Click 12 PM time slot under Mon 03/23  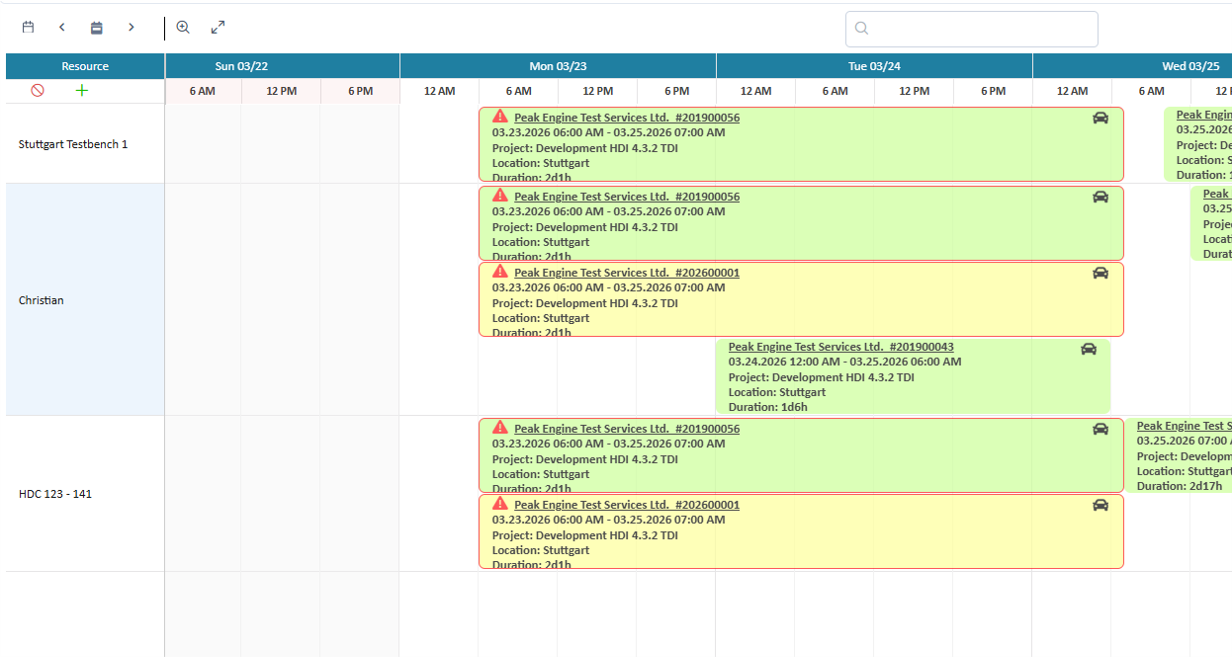pyautogui.click(x=598, y=91)
